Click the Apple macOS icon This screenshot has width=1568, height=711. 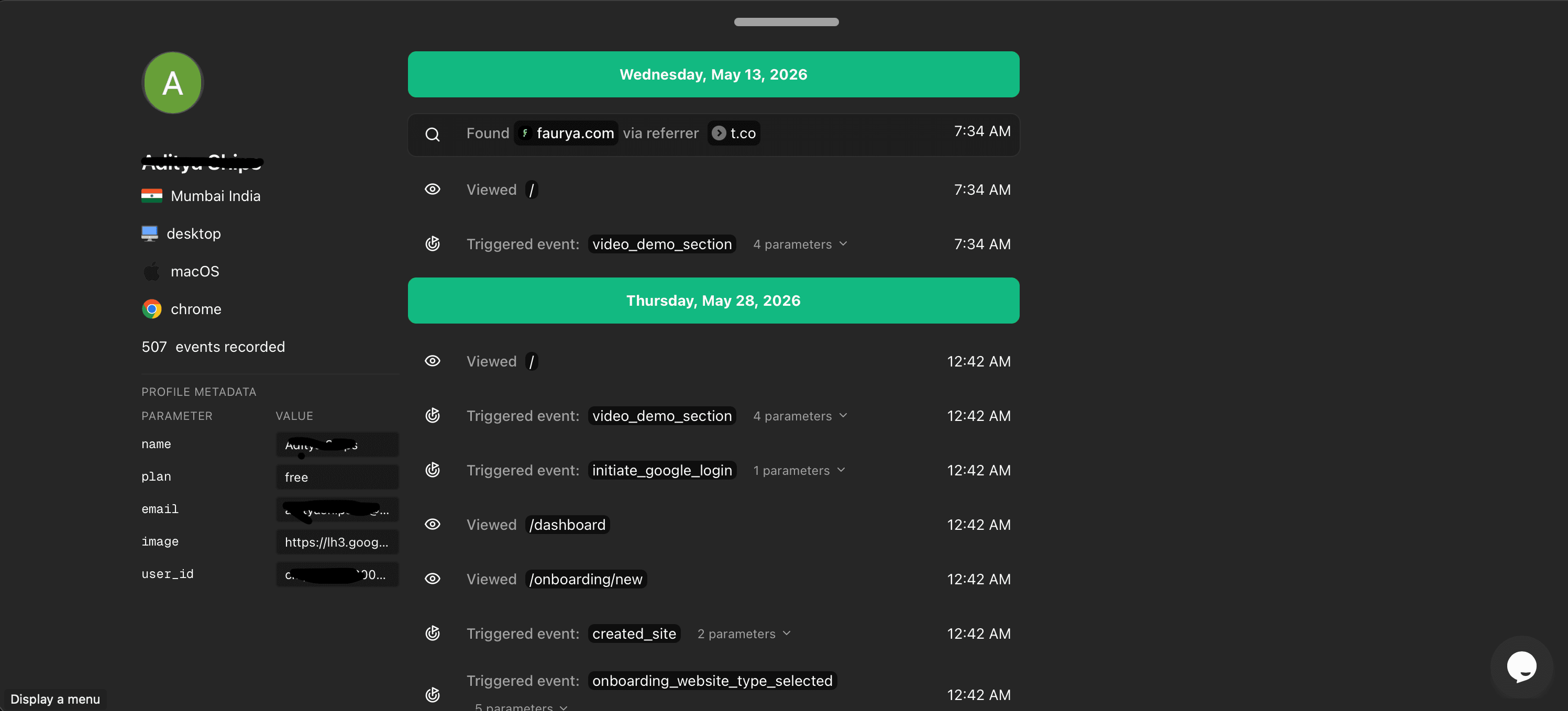click(151, 272)
